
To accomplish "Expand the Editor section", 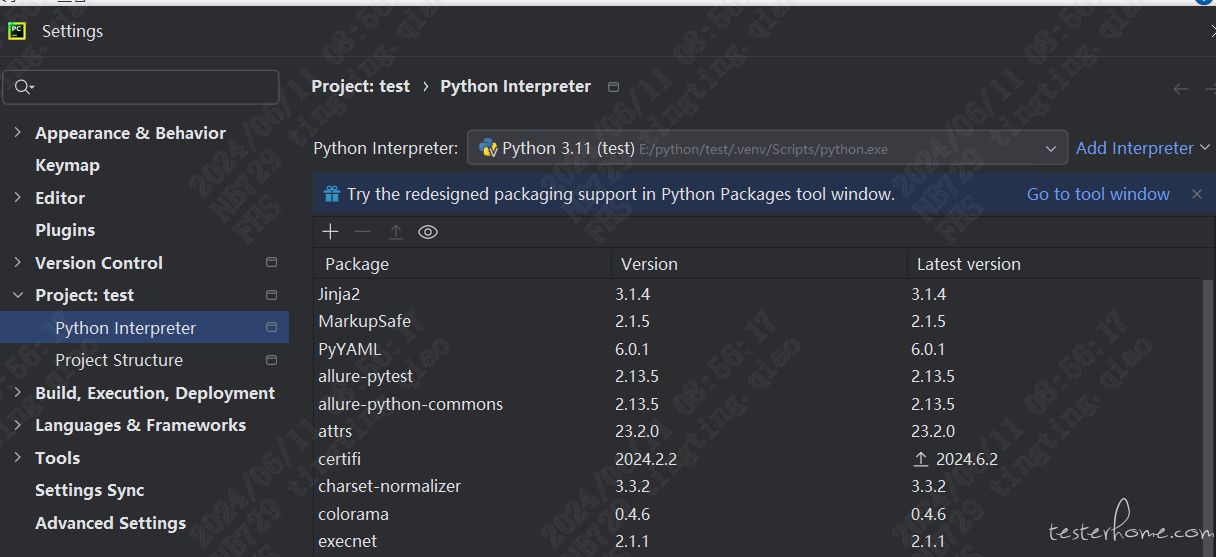I will tap(17, 198).
